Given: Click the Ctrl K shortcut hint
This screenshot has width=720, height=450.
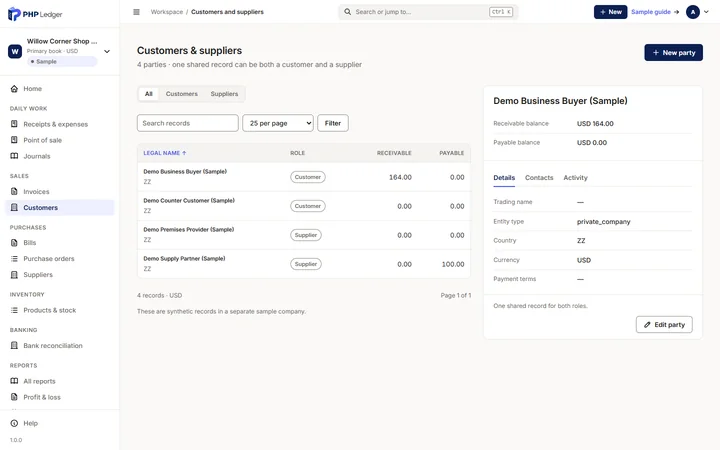Looking at the screenshot, I should pyautogui.click(x=501, y=12).
